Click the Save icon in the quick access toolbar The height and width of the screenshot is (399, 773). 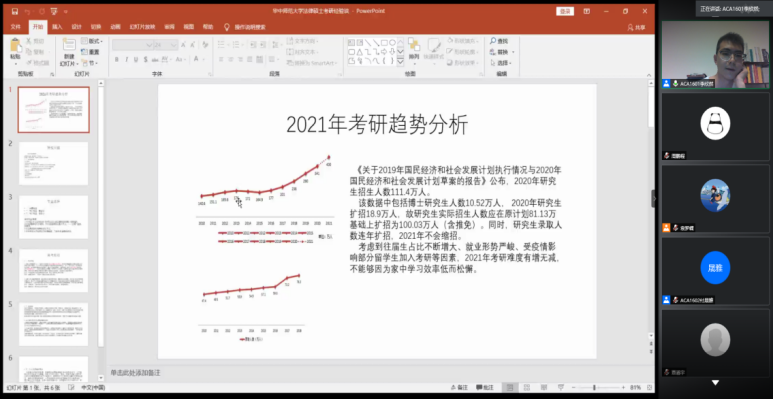14,11
